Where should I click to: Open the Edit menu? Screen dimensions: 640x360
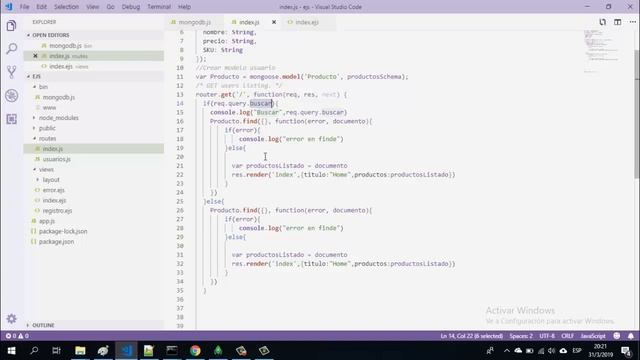point(41,7)
